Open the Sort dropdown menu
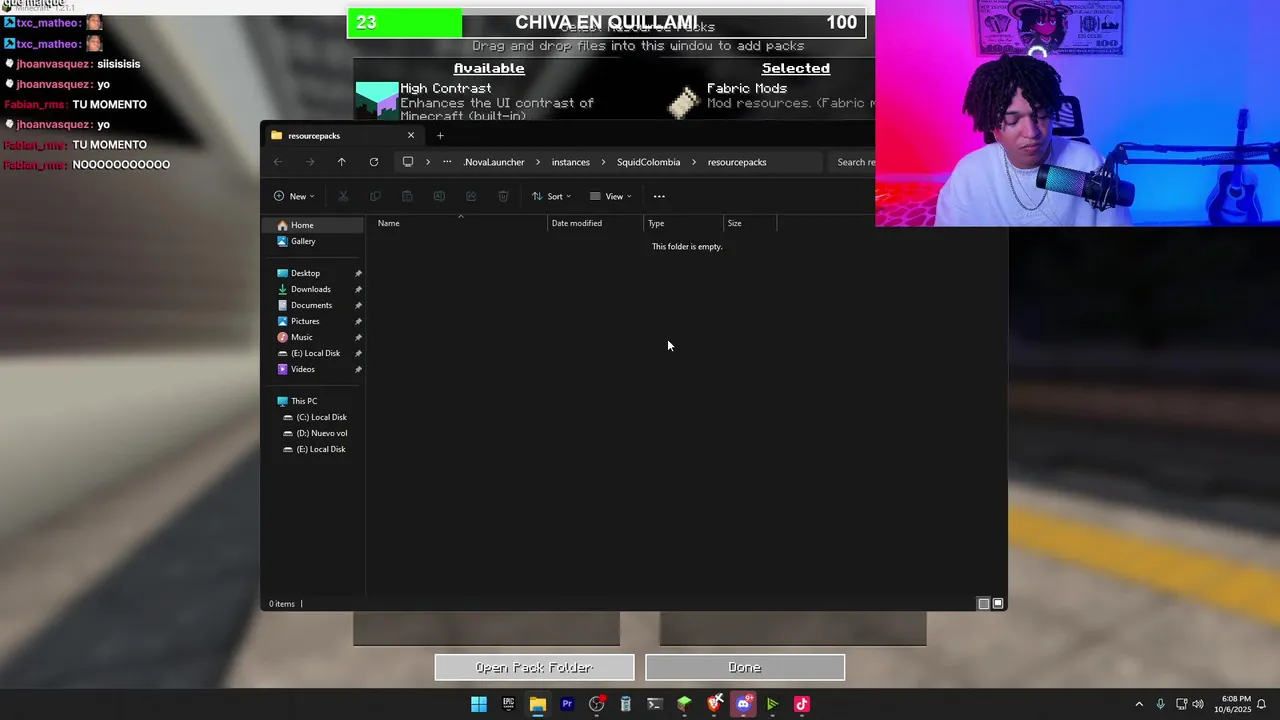The height and width of the screenshot is (720, 1280). click(x=551, y=196)
